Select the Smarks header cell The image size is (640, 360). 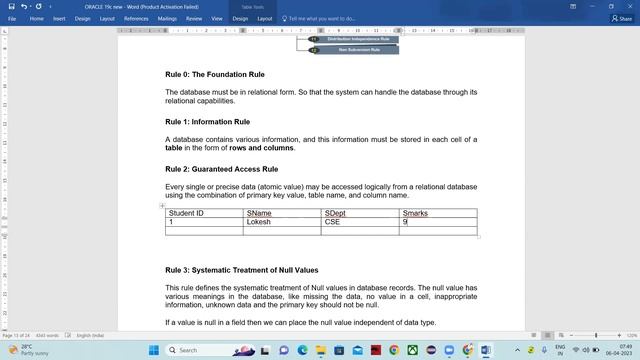pos(438,213)
